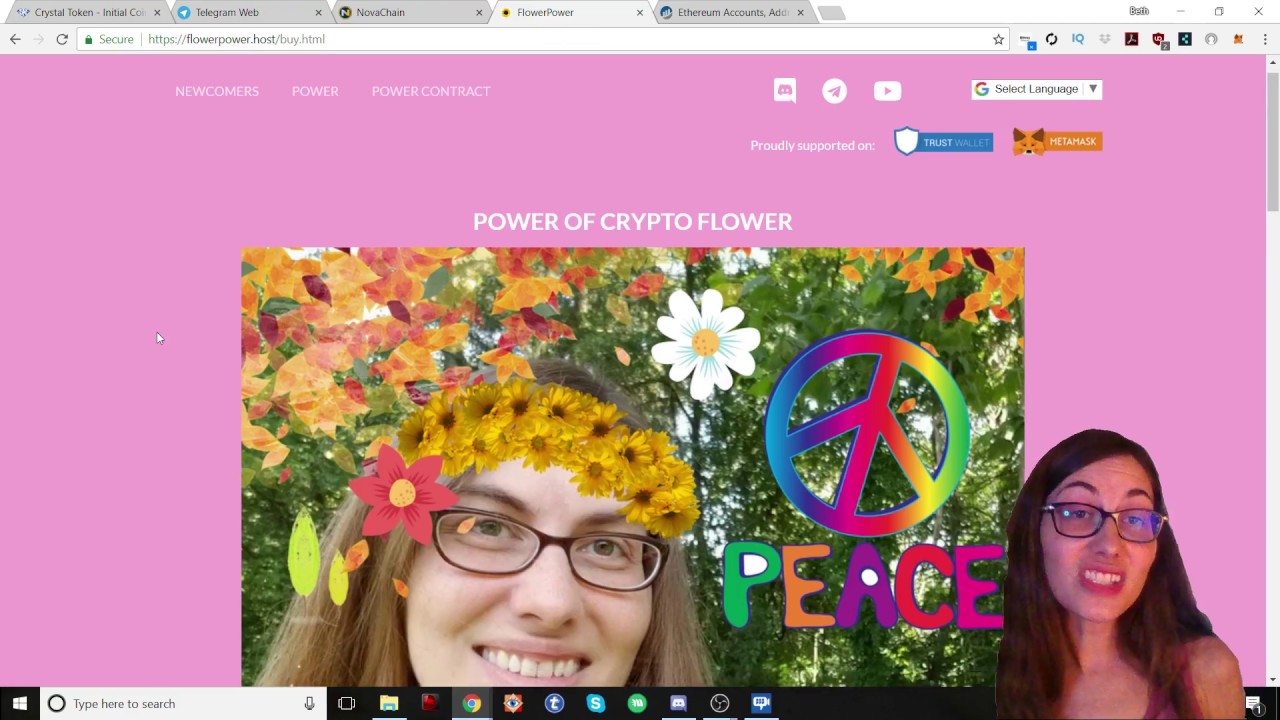Click the Dropbox extension icon
1280x720 pixels.
coord(1105,39)
